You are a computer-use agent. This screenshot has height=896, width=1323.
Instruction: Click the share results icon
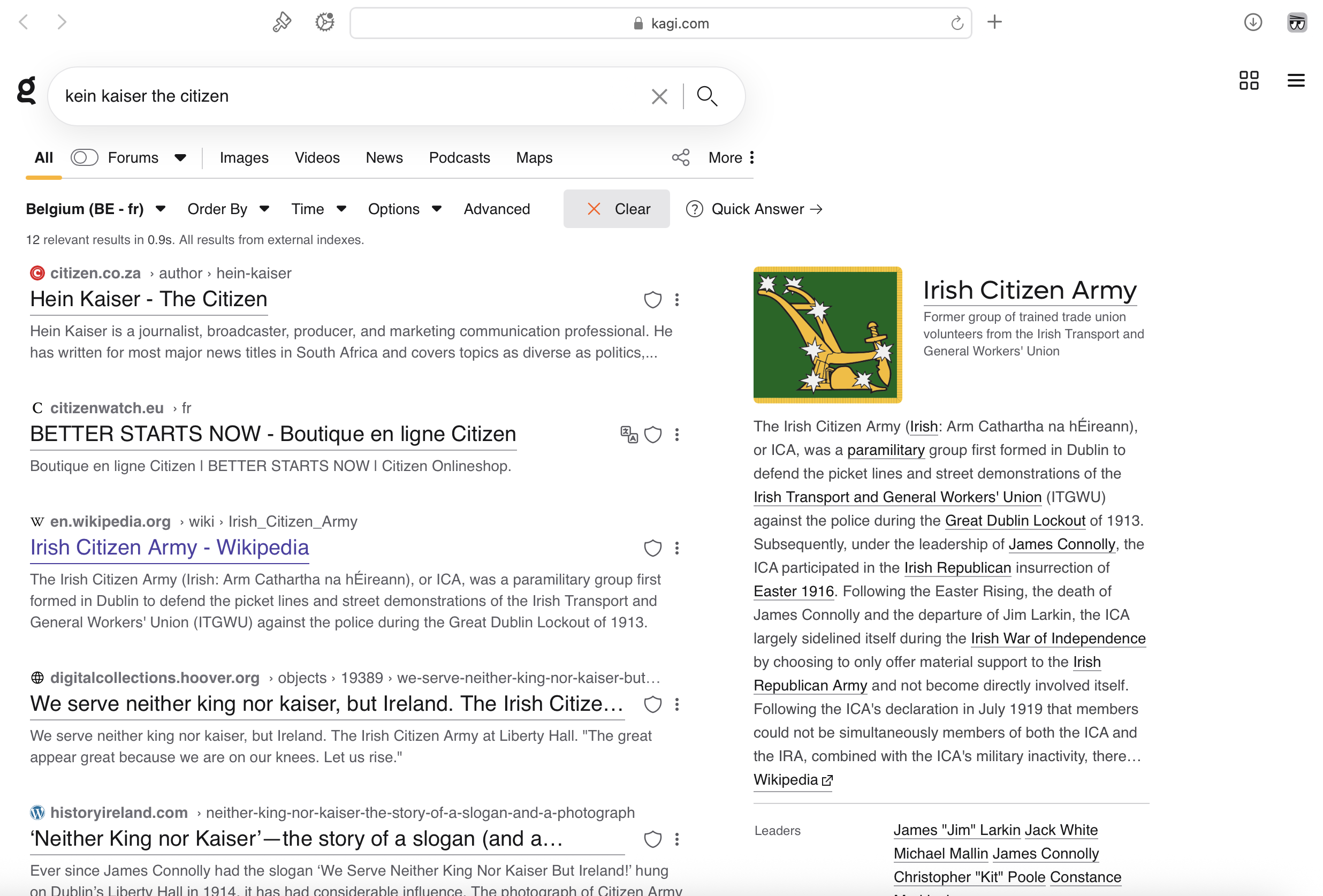[x=680, y=158]
